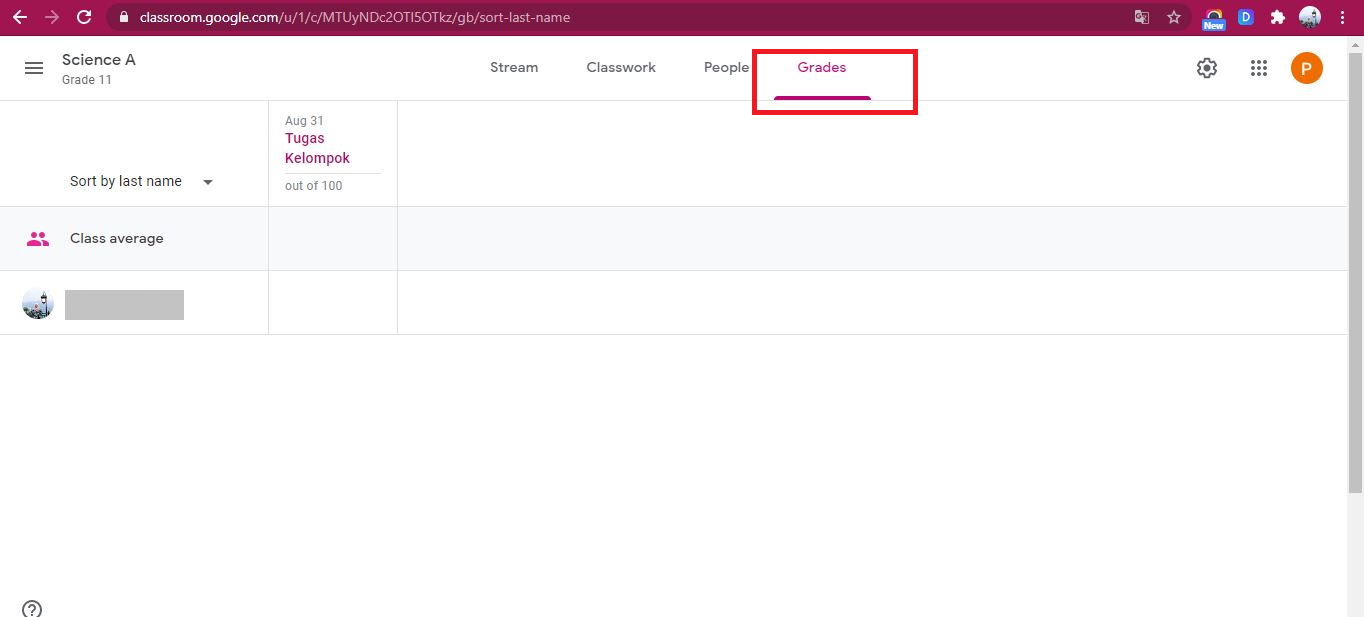Reload the page with refresh icon

point(84,17)
